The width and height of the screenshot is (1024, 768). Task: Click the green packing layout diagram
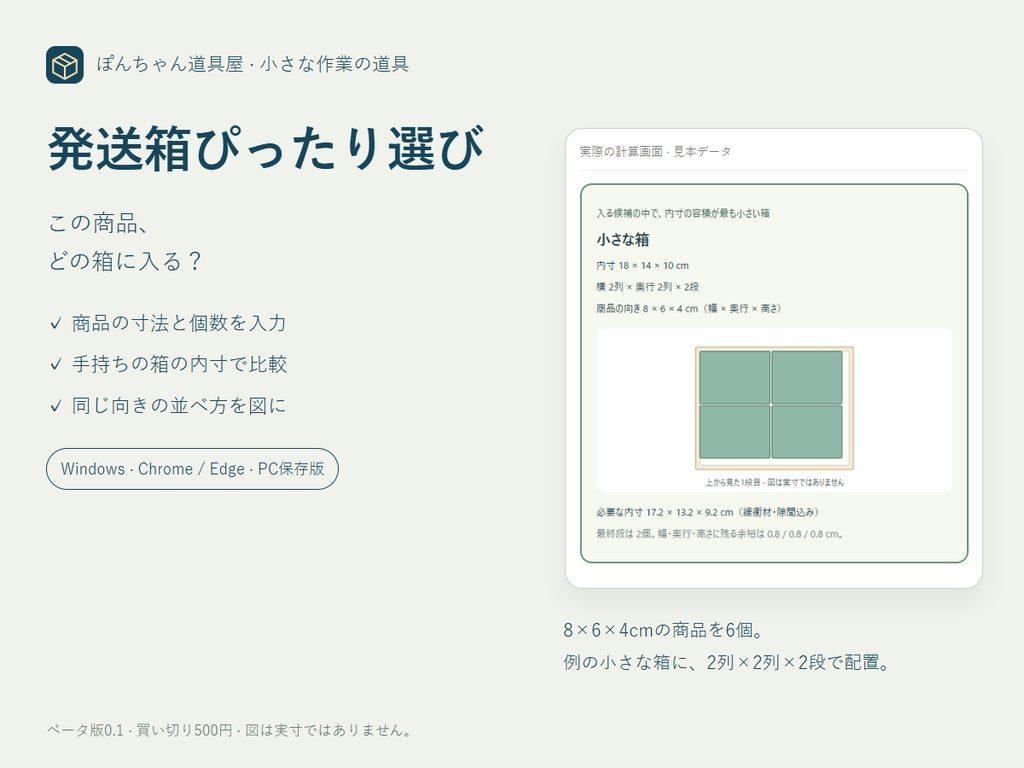pos(774,408)
